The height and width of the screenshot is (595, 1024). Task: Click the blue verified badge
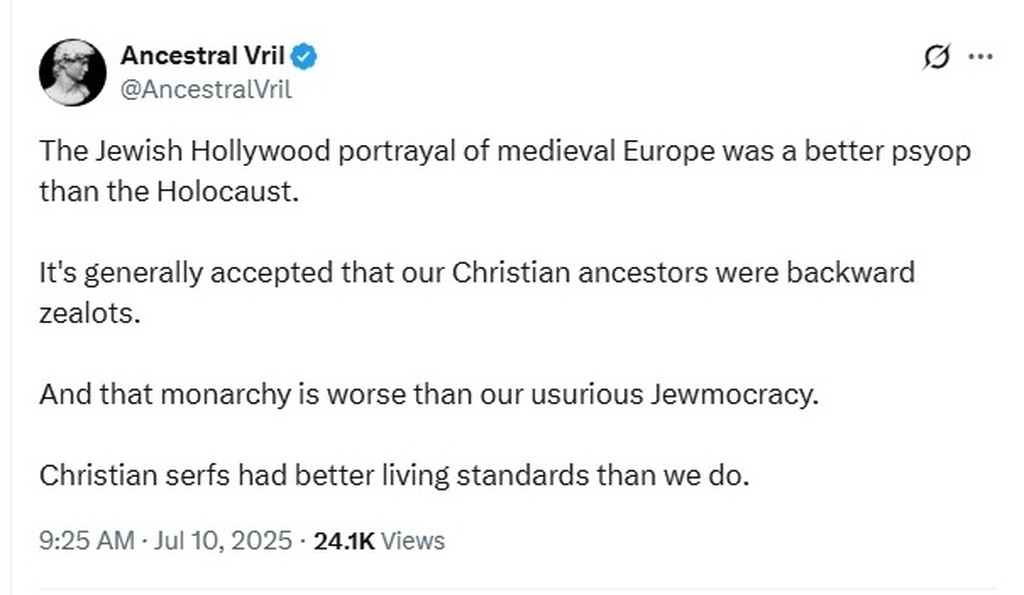305,57
